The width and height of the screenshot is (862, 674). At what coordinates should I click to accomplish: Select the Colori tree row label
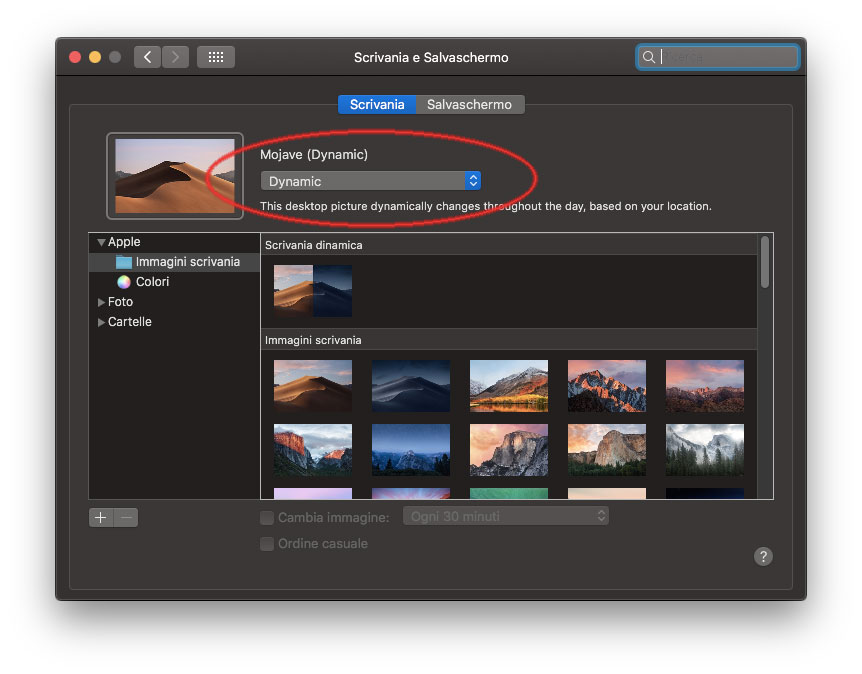(152, 281)
